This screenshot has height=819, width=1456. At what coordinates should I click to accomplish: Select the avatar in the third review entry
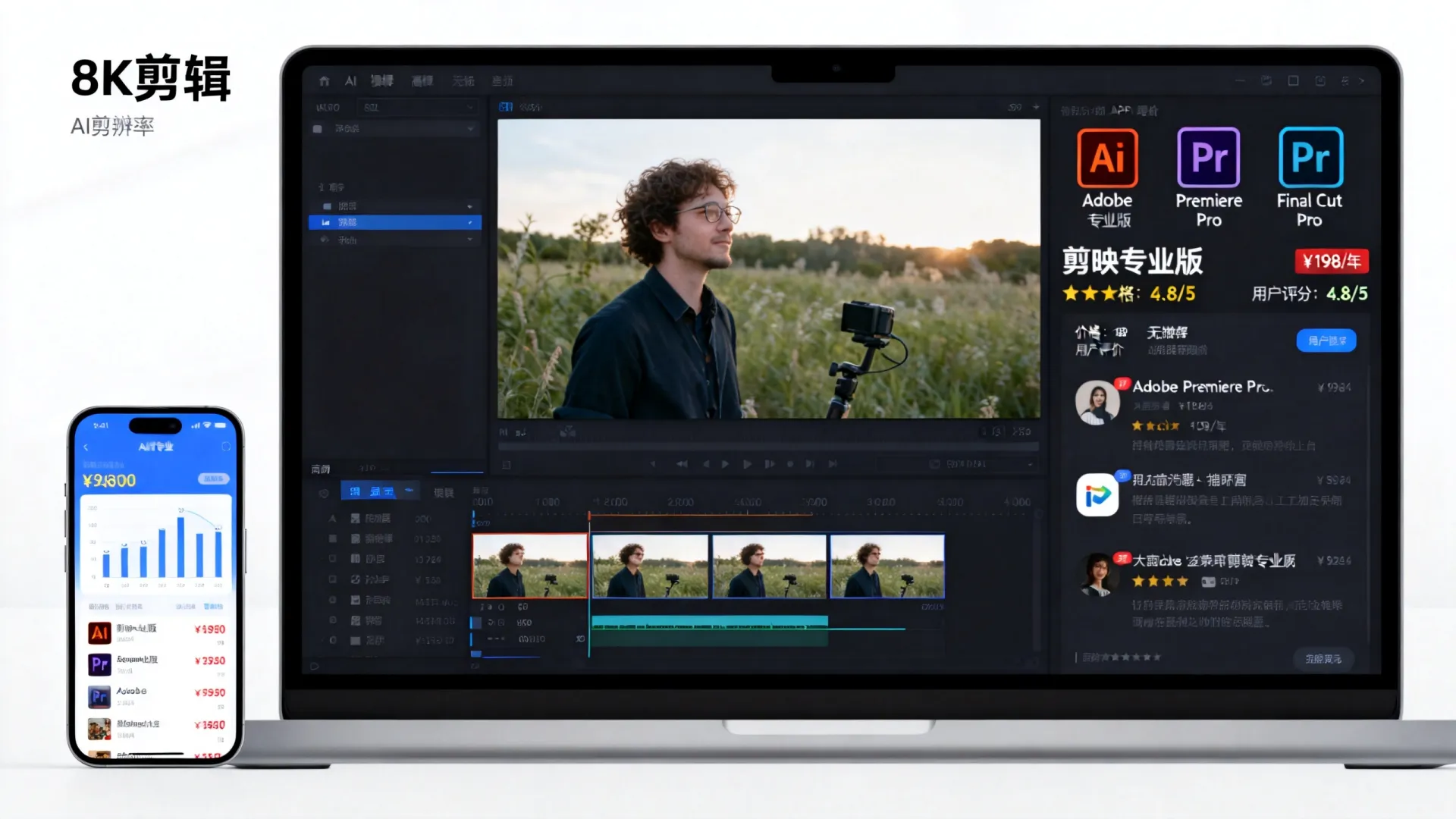[x=1097, y=575]
